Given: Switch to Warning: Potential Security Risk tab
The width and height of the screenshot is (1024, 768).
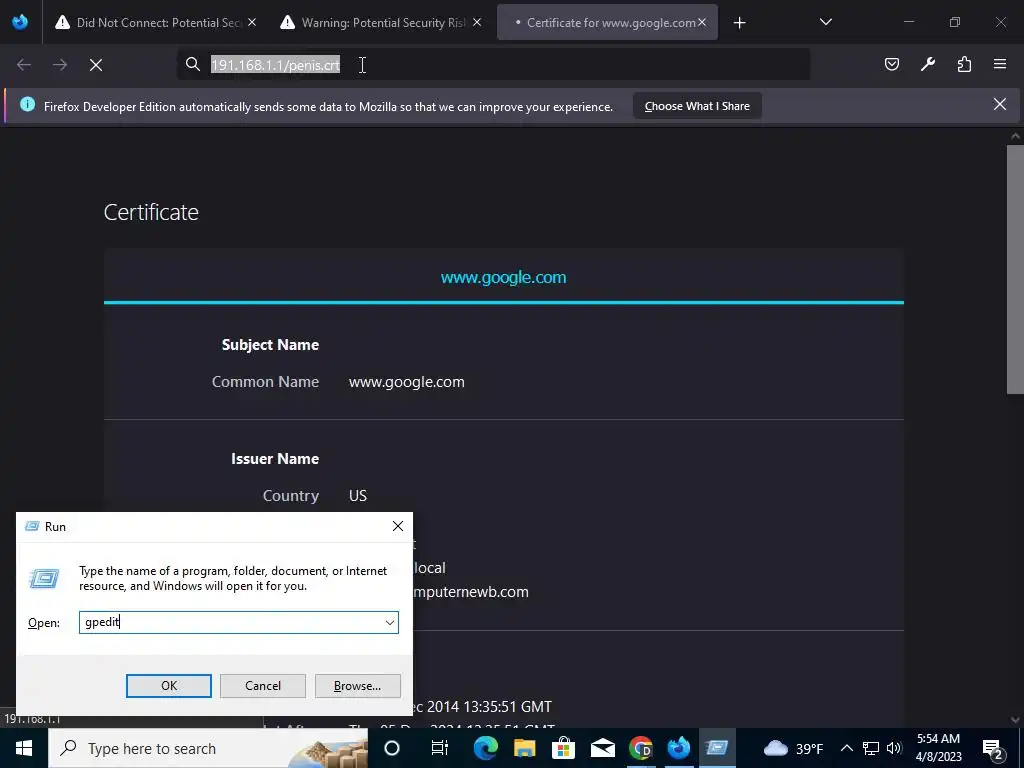Looking at the screenshot, I should coord(383,22).
